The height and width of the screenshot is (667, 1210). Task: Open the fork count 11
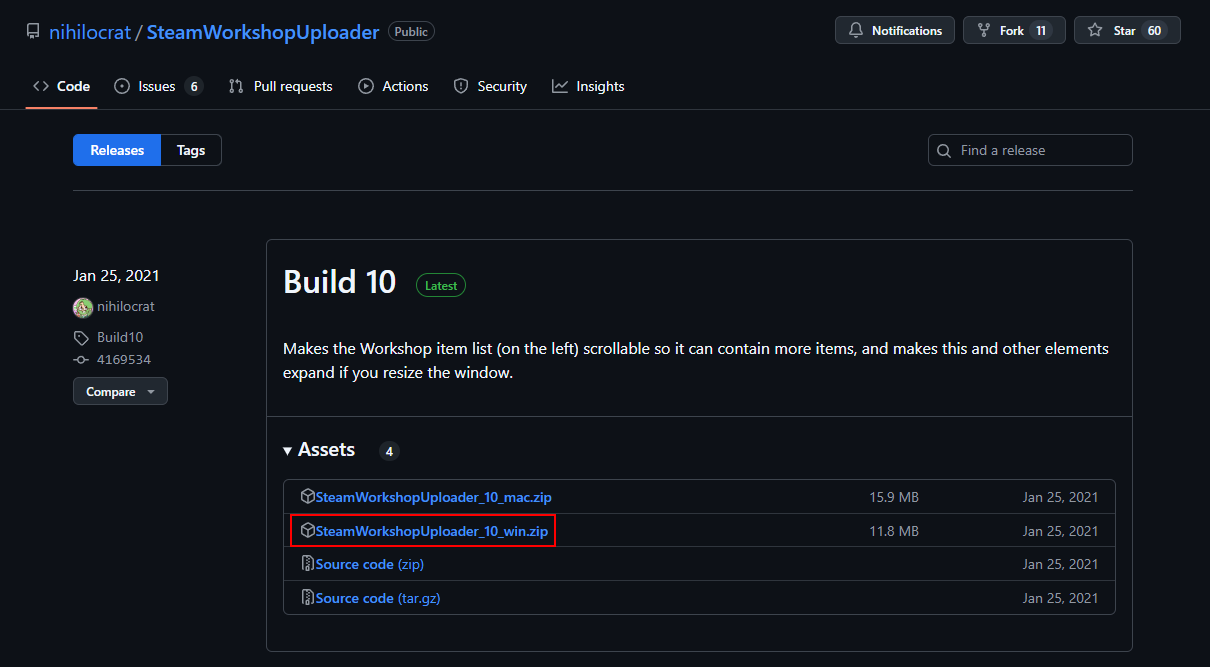1041,31
